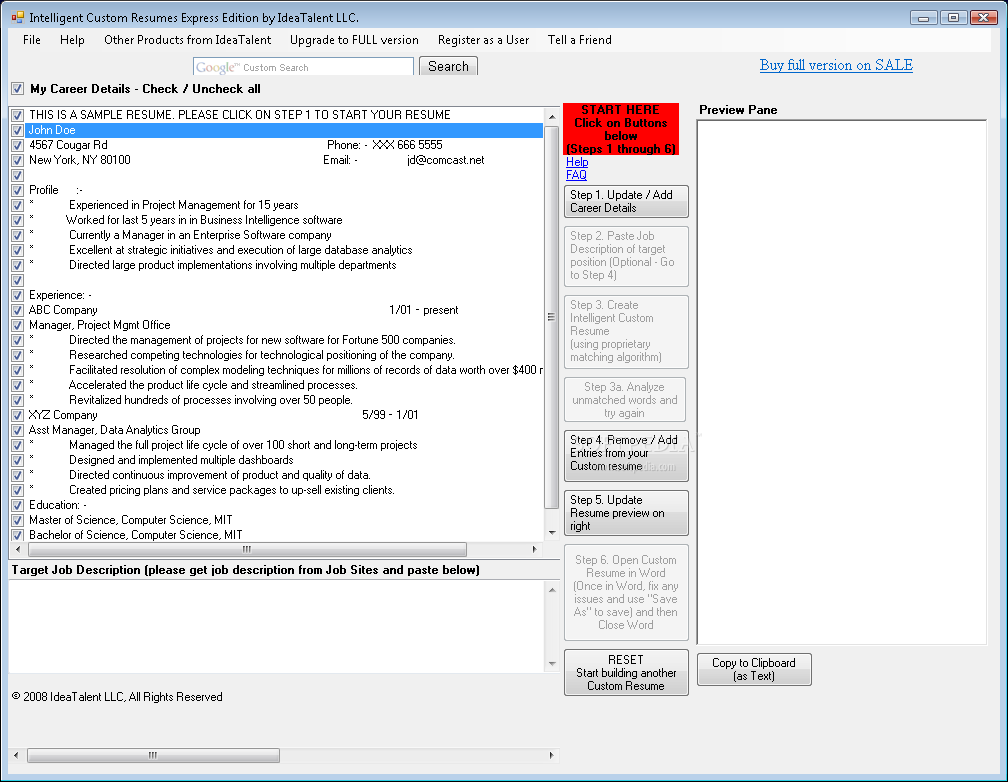This screenshot has width=1008, height=782.
Task: Click the Target Job Description text box
Action: click(276, 626)
